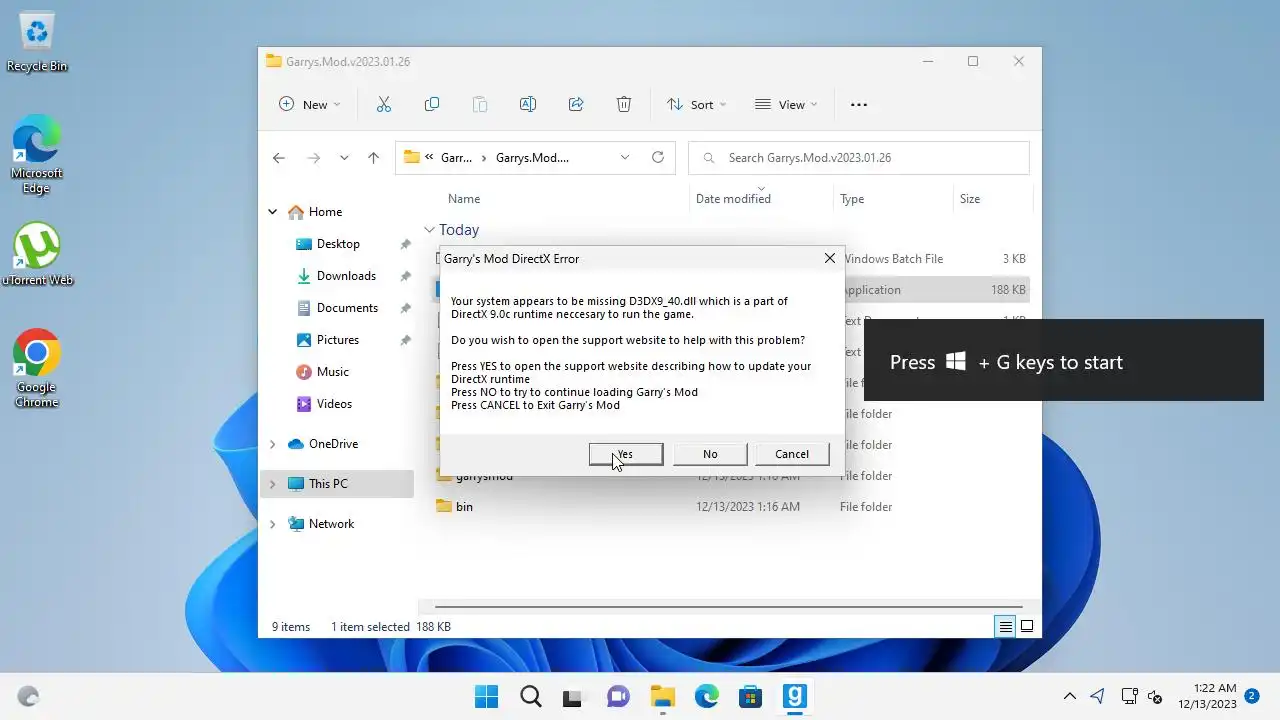Open Videos in navigation pane
This screenshot has height=720, width=1280.
[334, 404]
